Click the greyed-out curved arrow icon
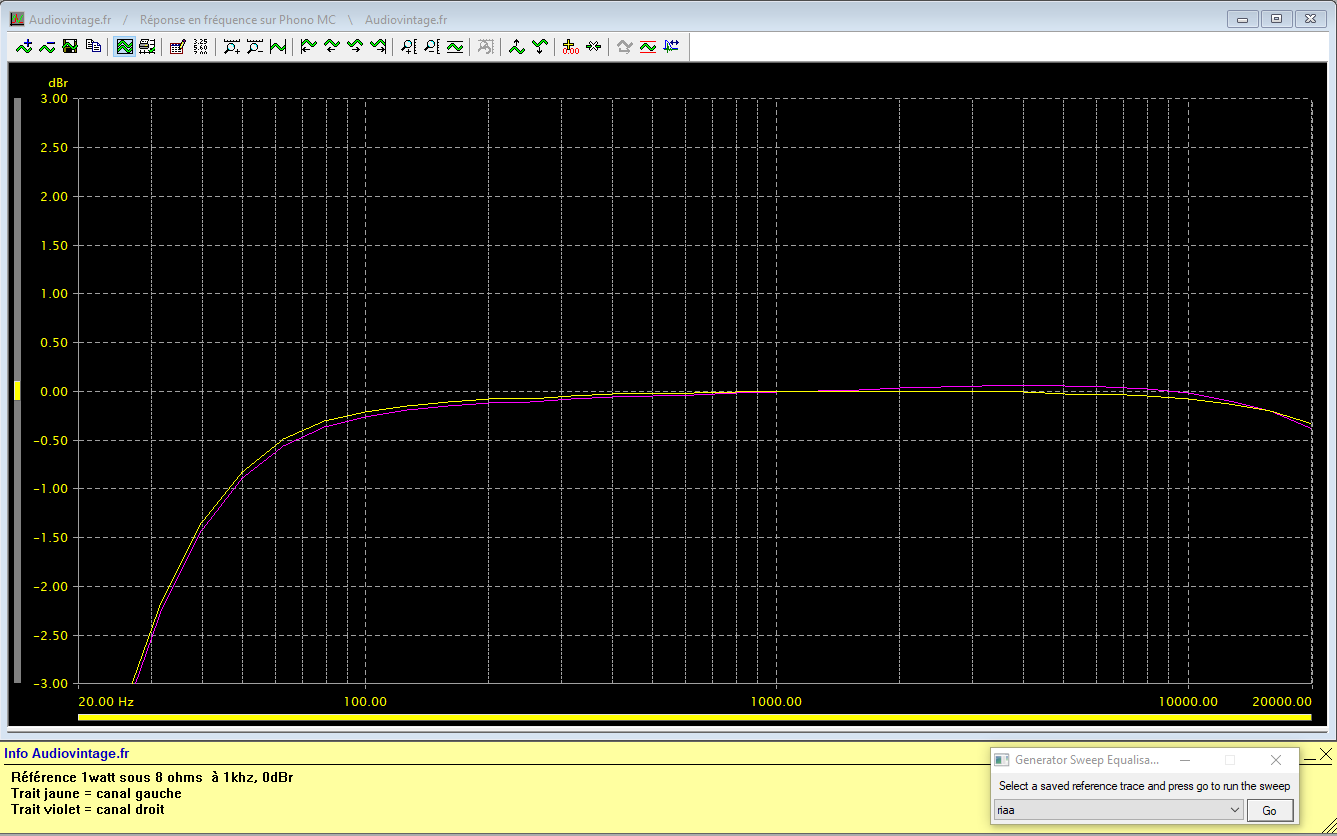 click(625, 46)
